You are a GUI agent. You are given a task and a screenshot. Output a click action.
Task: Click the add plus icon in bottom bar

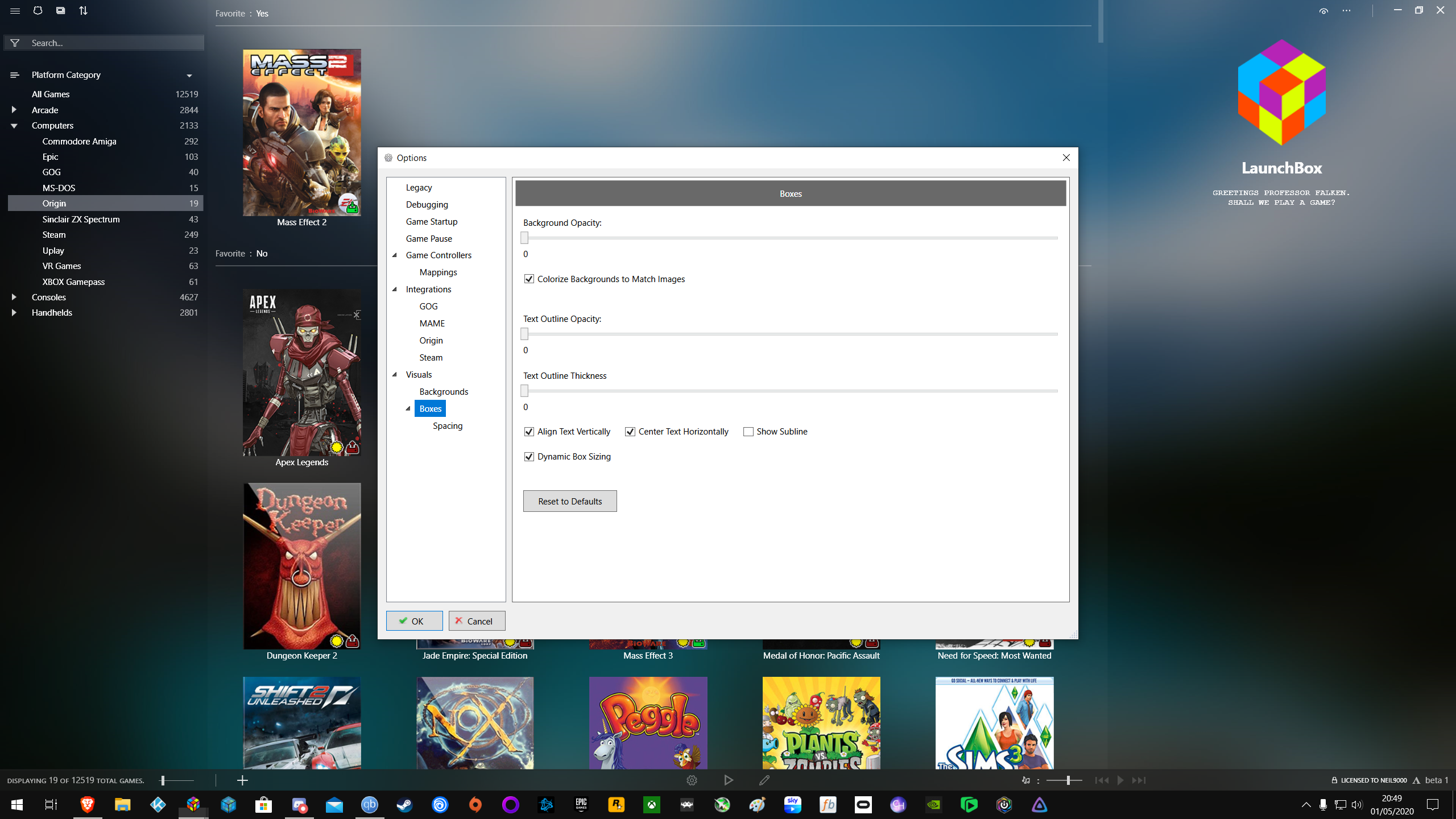tap(242, 780)
